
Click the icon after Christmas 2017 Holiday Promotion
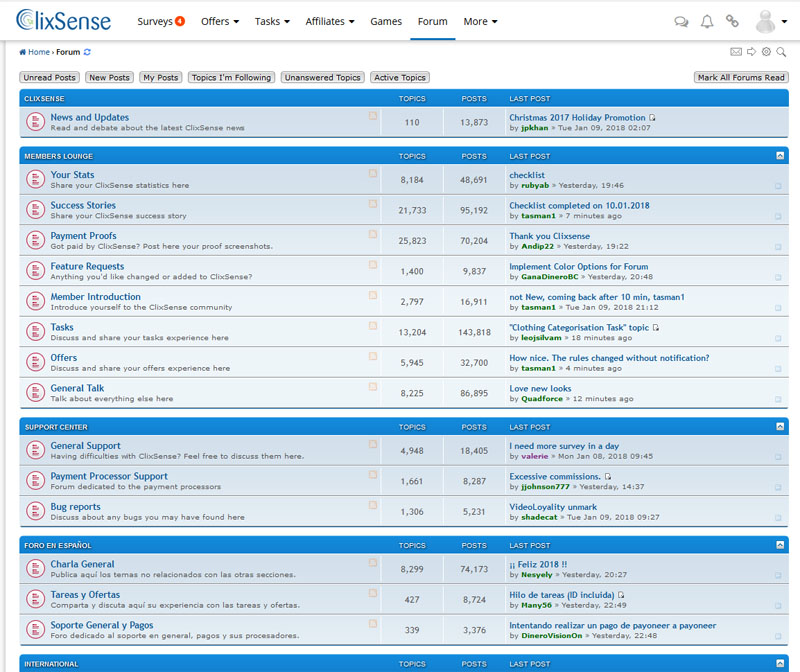(x=652, y=117)
